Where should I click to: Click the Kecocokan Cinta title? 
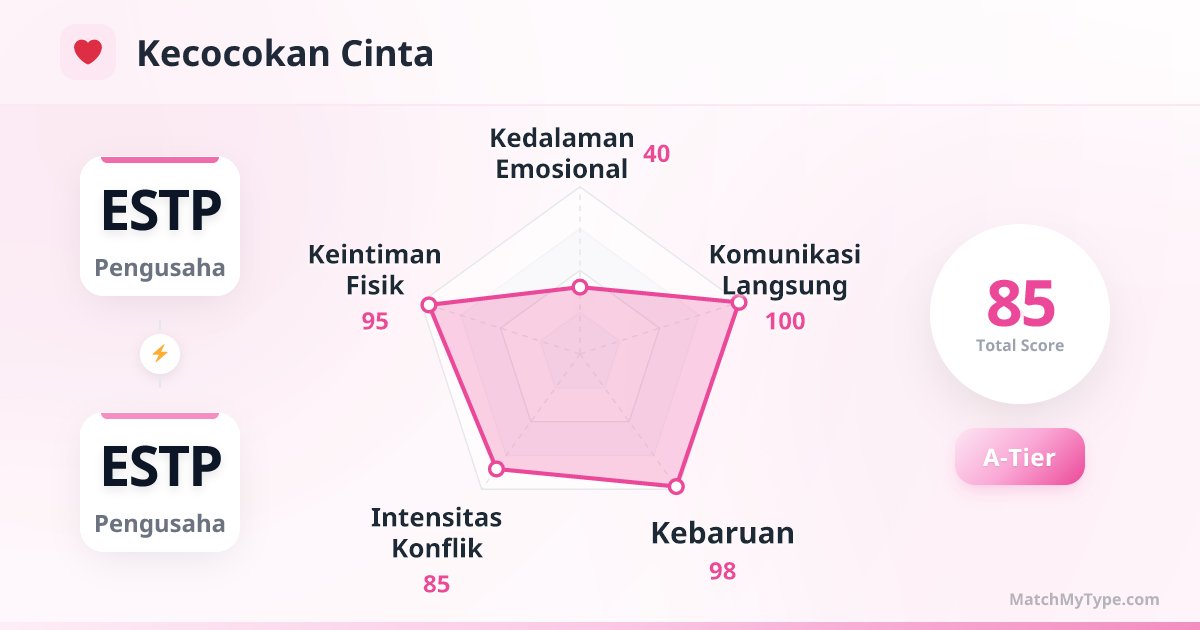(285, 54)
